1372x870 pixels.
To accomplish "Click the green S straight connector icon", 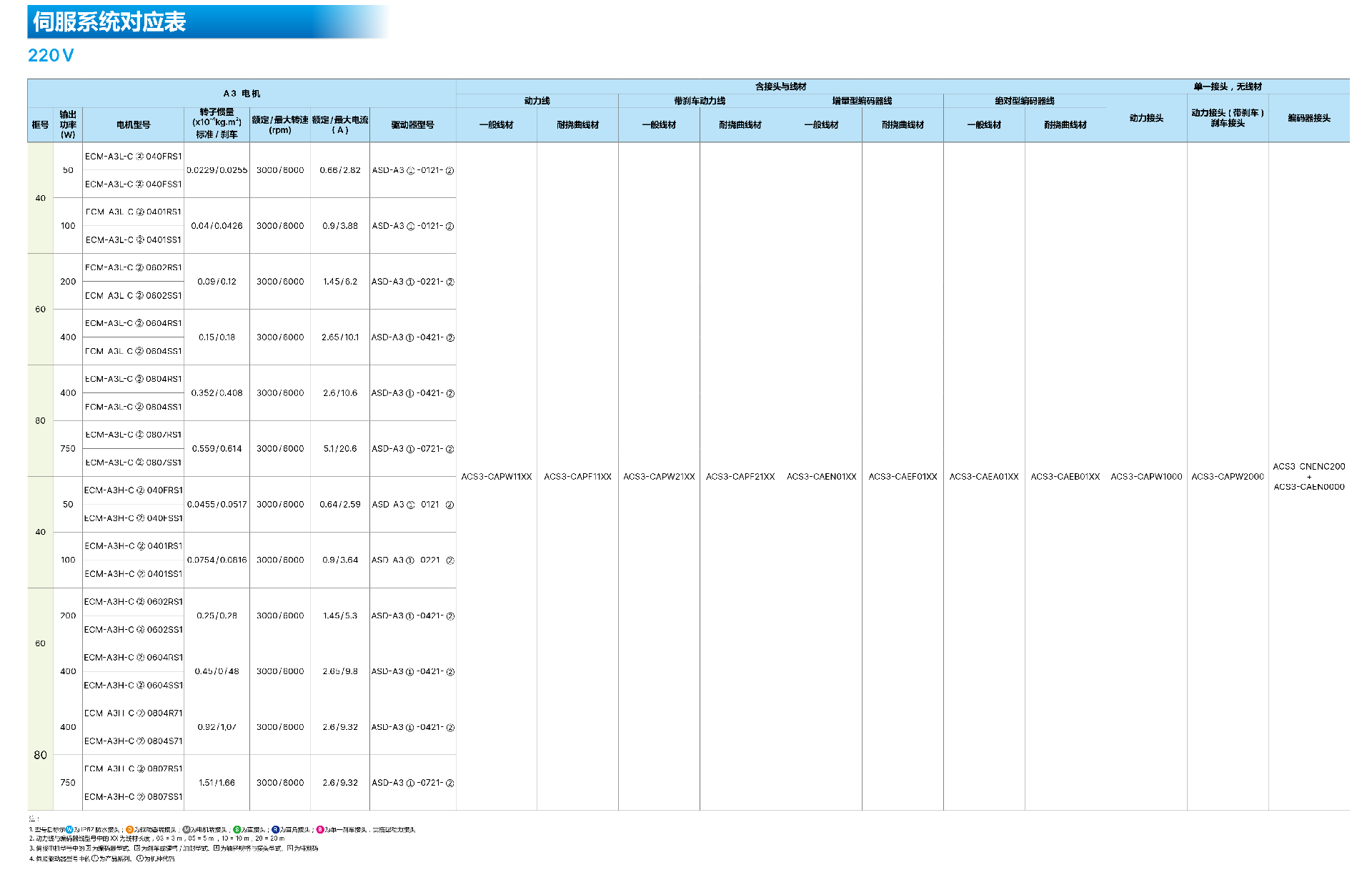I will (237, 830).
